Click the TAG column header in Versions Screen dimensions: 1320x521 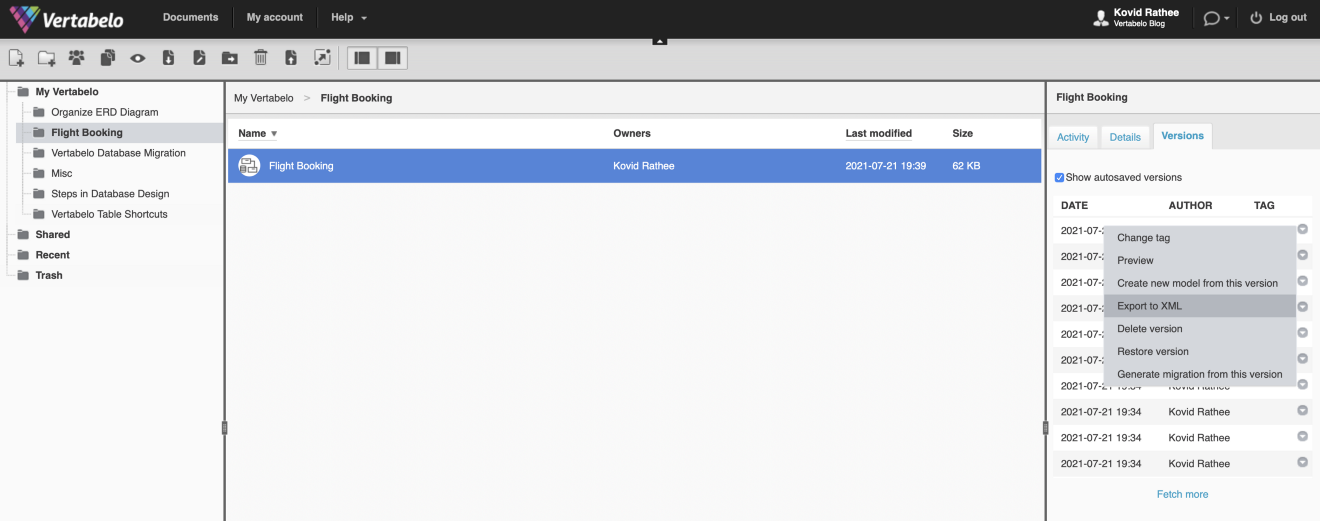(x=1264, y=205)
